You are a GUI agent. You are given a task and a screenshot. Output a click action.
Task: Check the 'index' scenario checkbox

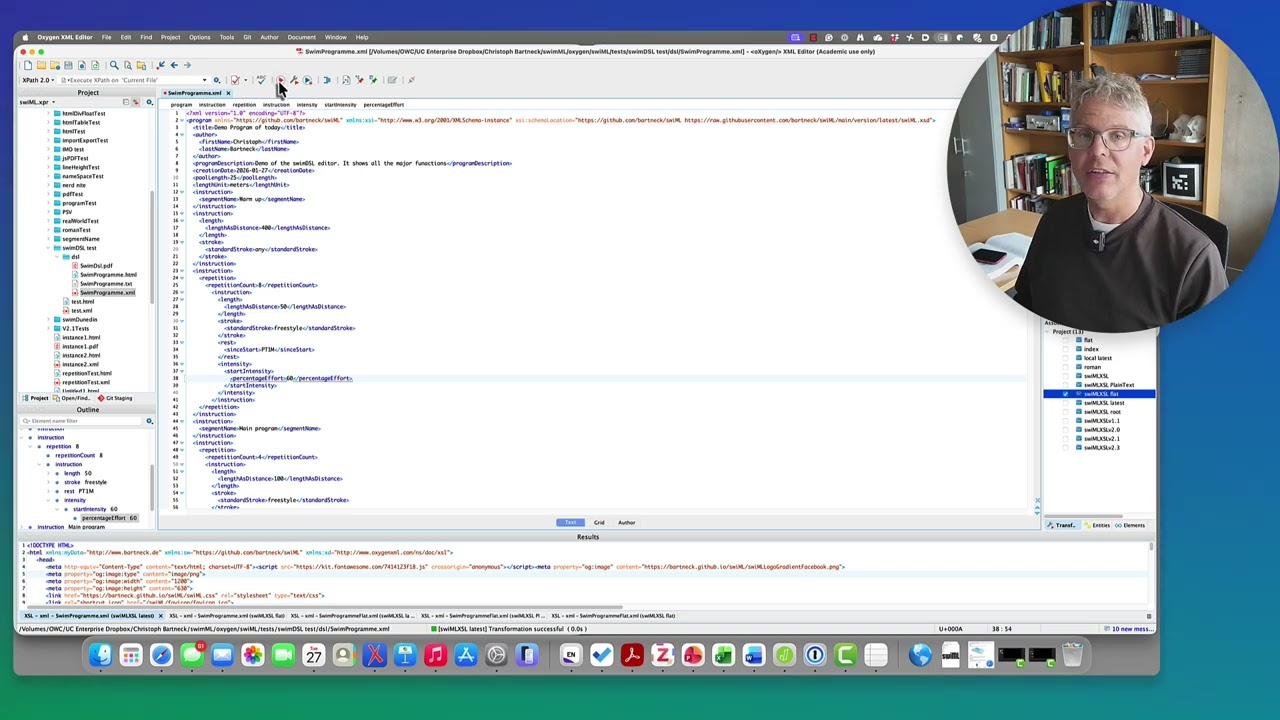[x=1065, y=349]
